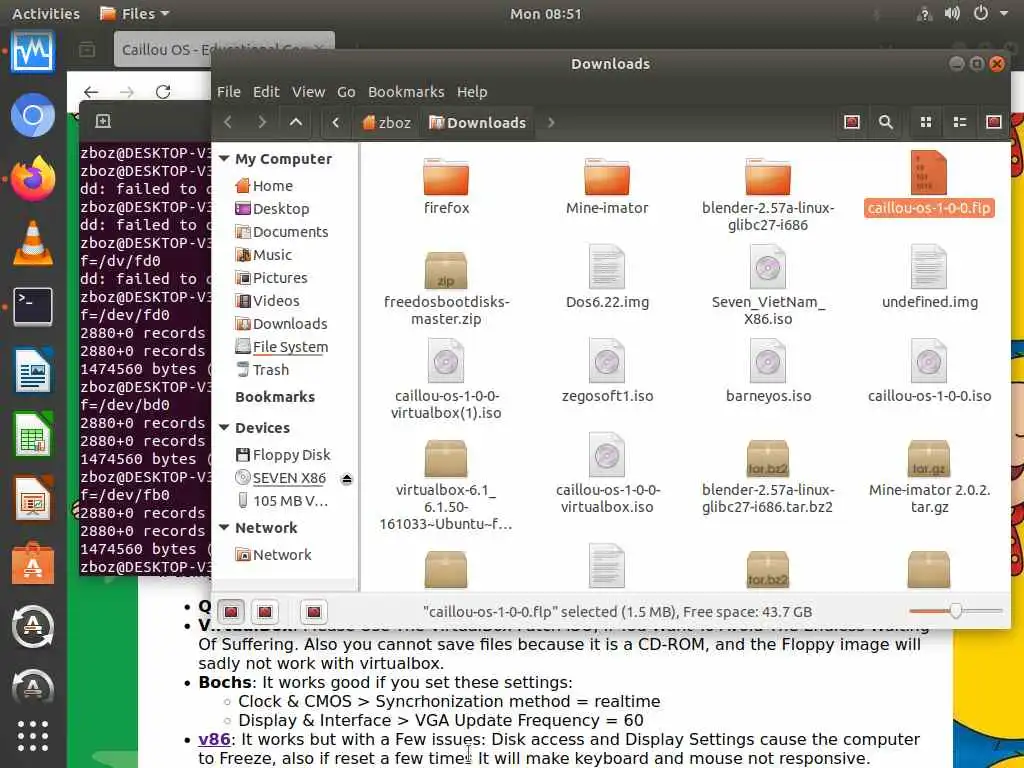
Task: Open the Go menu
Action: (x=346, y=92)
